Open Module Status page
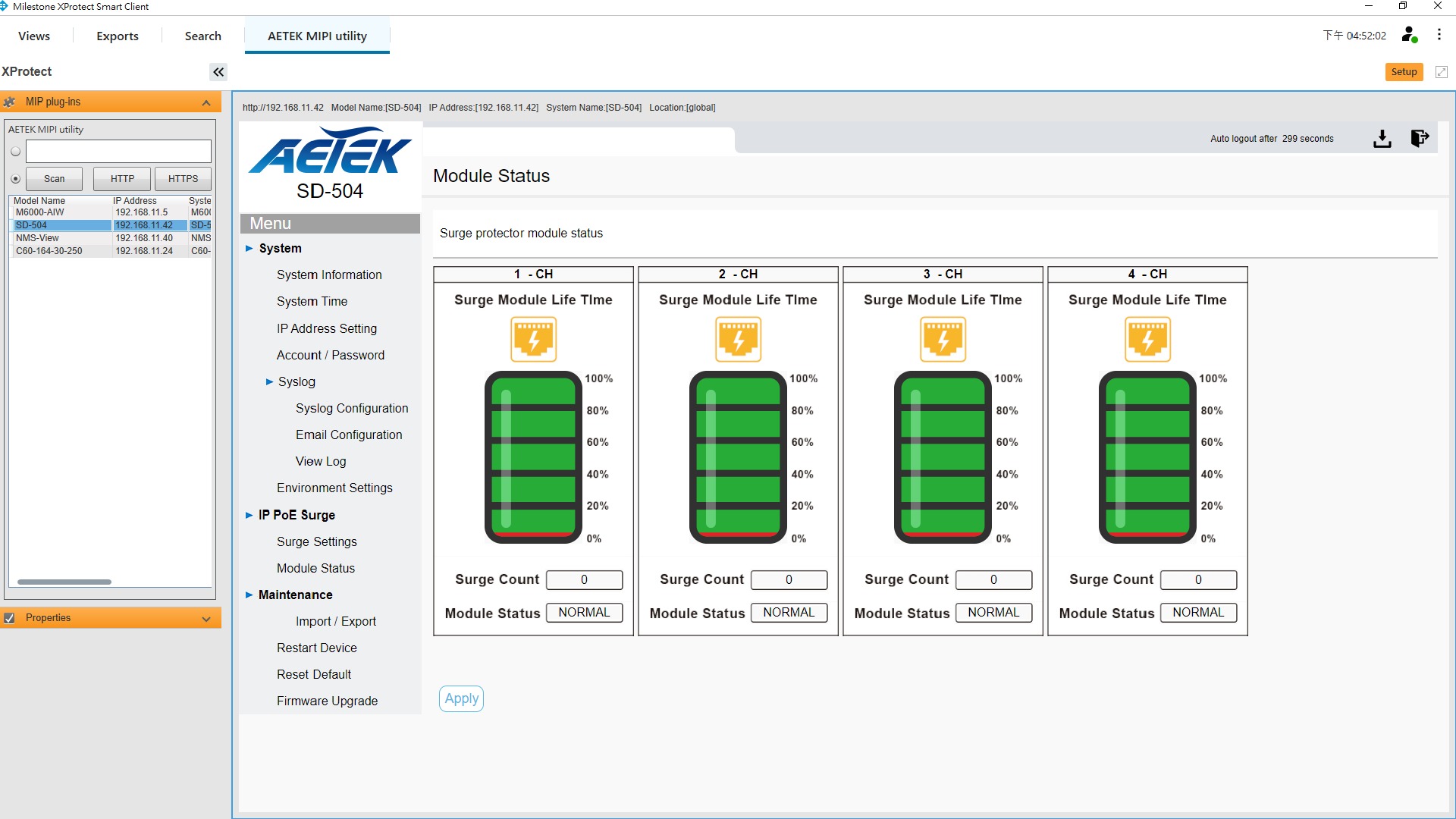1456x819 pixels. [315, 568]
